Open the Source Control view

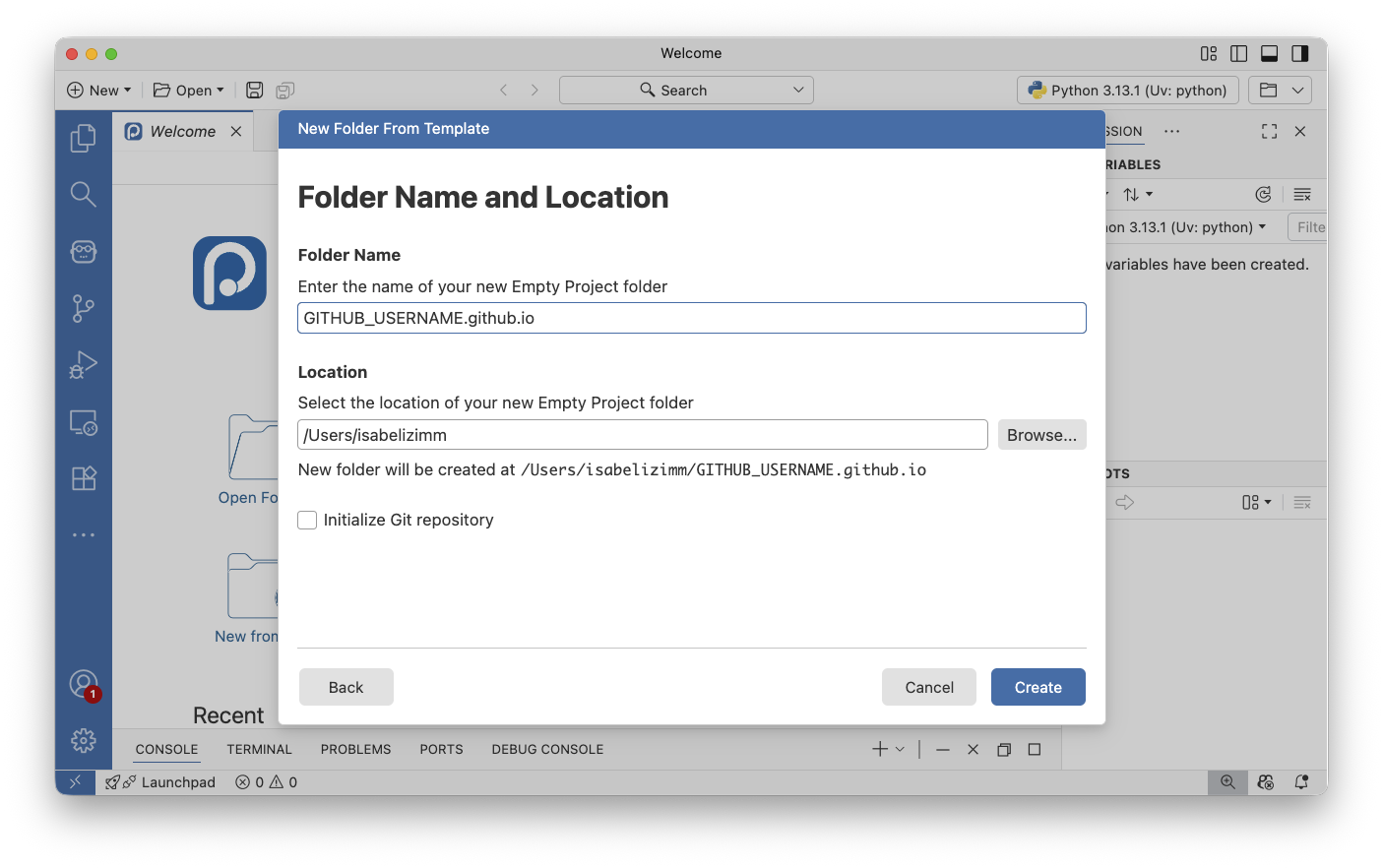point(84,309)
